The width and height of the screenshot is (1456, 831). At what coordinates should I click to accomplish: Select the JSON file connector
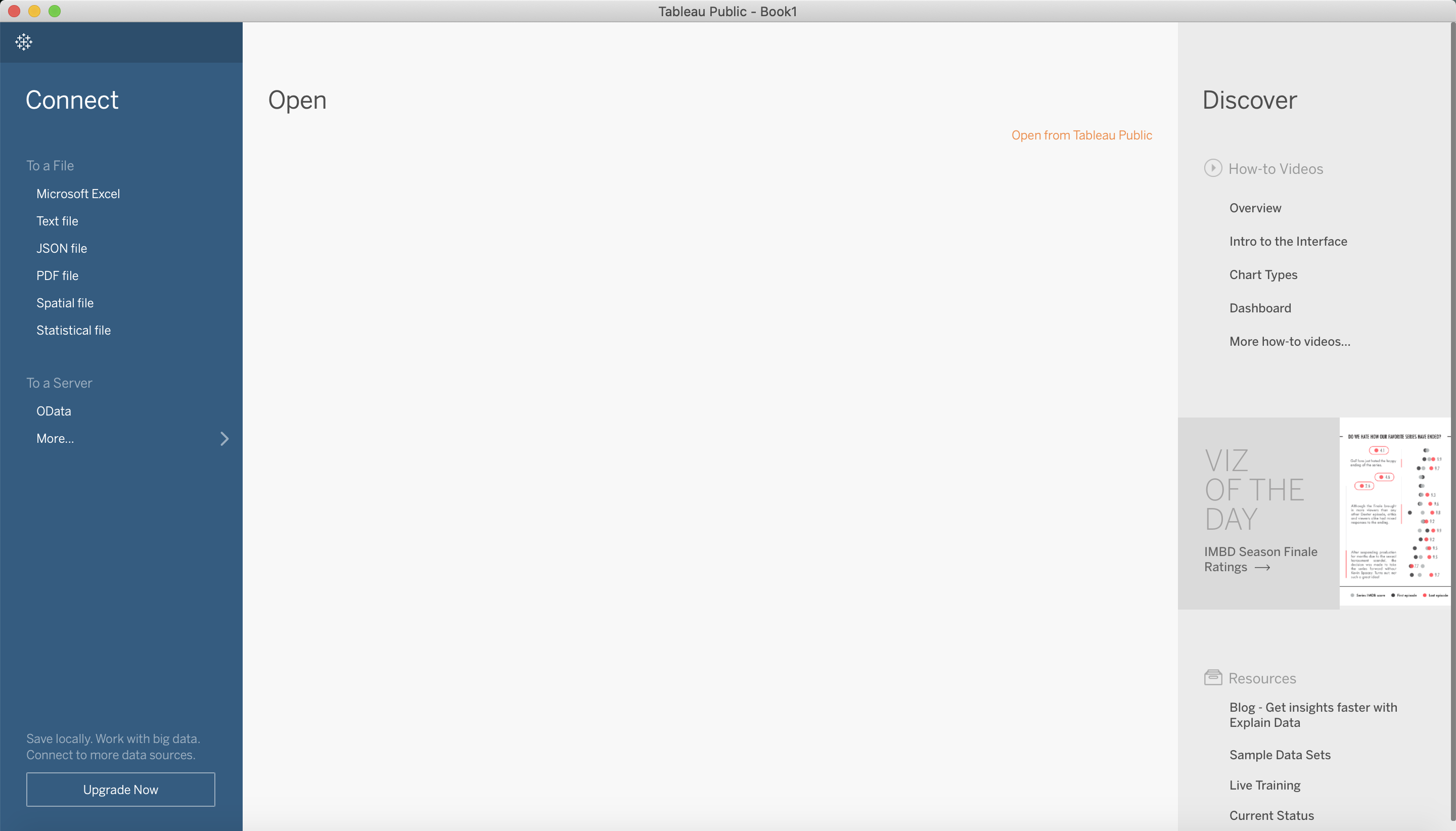(x=62, y=248)
